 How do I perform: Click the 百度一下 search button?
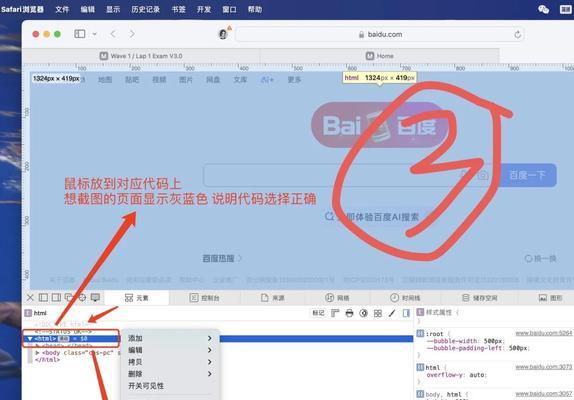[x=528, y=175]
